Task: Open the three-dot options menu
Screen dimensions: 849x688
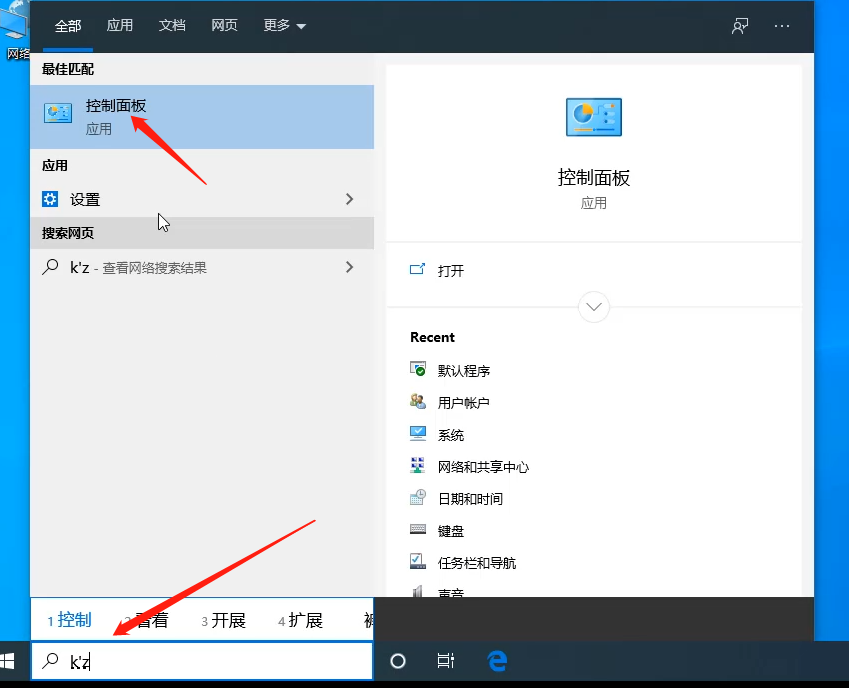Action: click(782, 26)
